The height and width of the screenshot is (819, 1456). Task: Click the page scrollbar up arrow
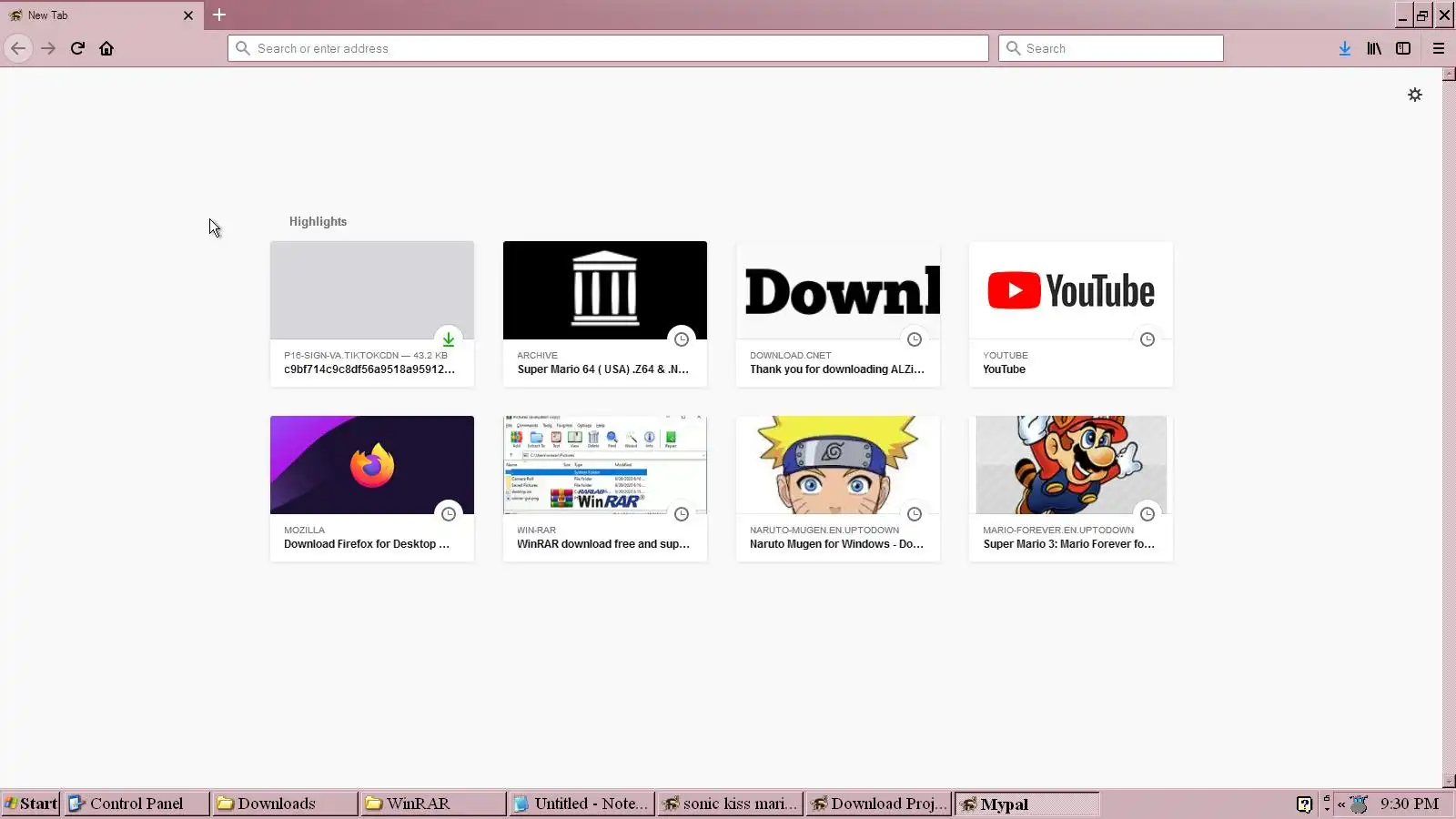tap(1449, 75)
